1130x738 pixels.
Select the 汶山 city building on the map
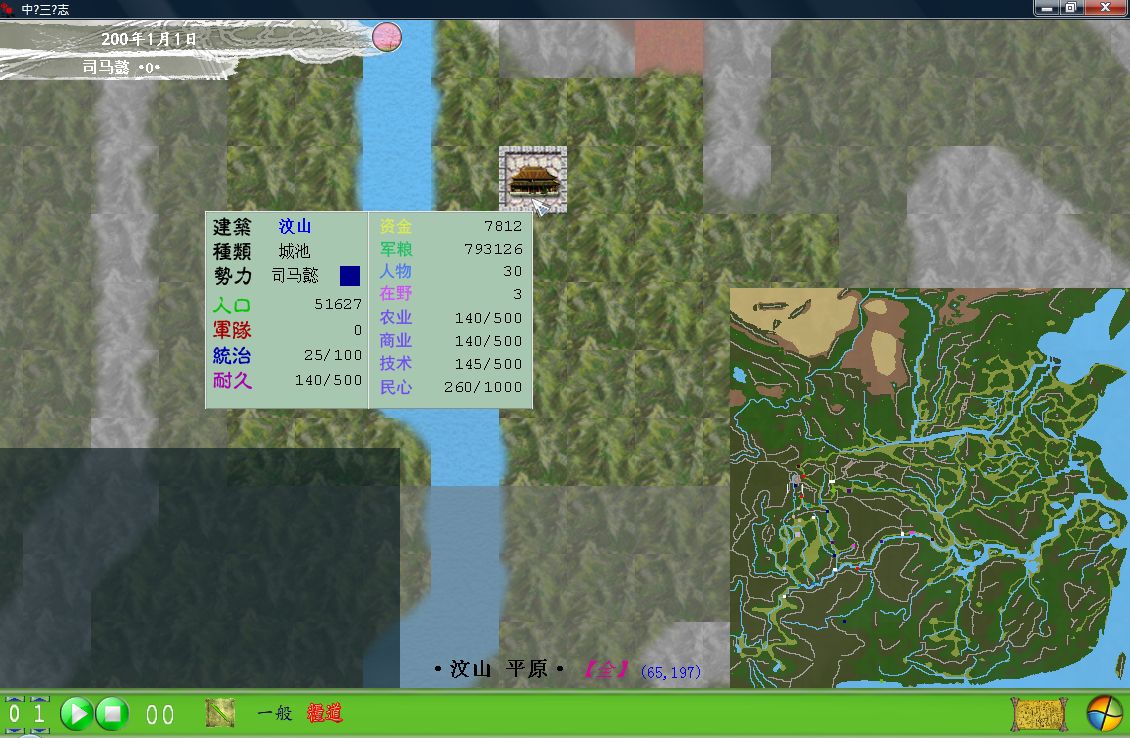533,179
